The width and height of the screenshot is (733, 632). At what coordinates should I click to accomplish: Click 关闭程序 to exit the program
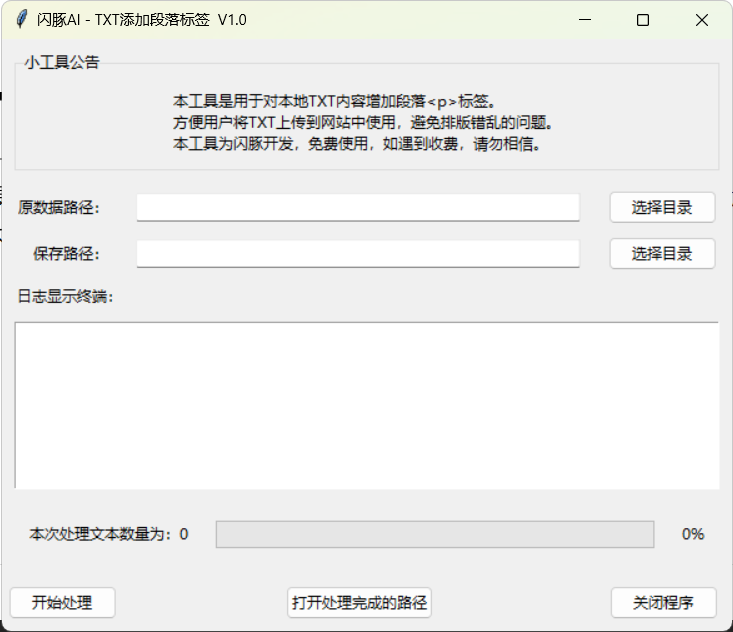663,603
